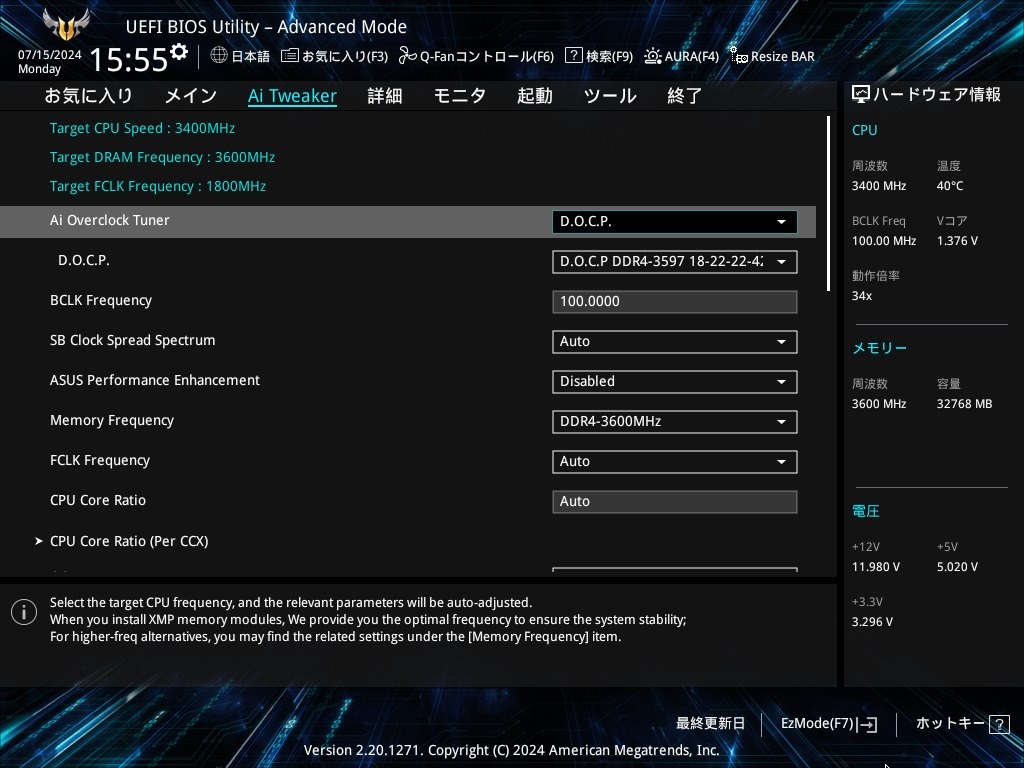
Task: Open FCLK Frequency dropdown
Action: tap(675, 462)
